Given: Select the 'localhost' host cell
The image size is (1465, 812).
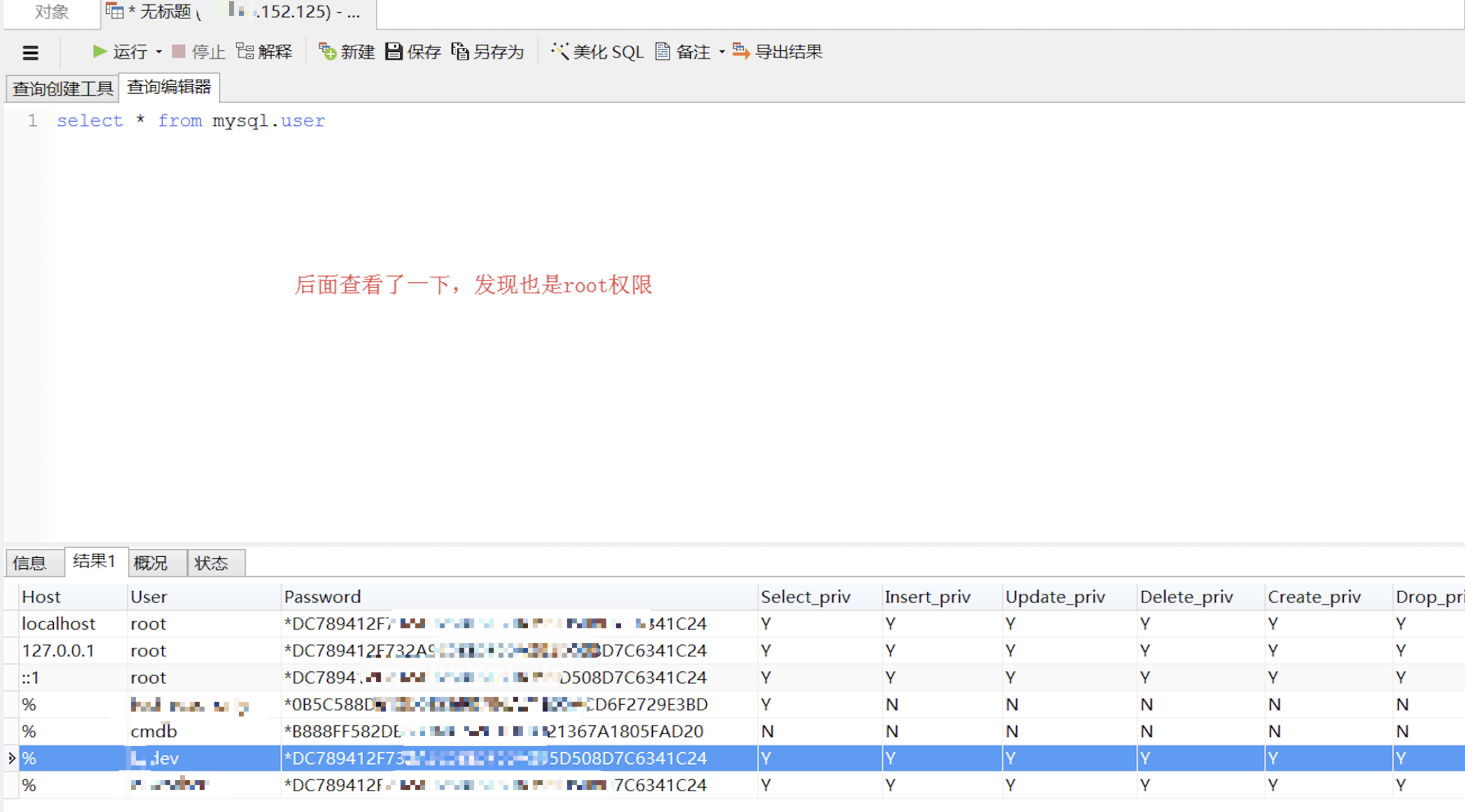Looking at the screenshot, I should pyautogui.click(x=73, y=623).
